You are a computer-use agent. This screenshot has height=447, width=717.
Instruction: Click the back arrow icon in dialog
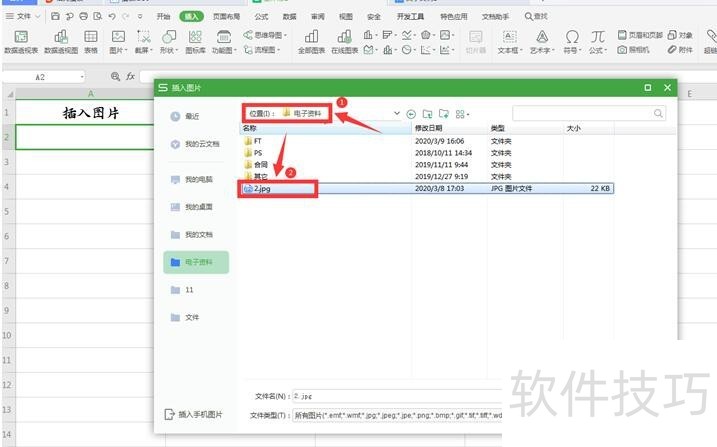pyautogui.click(x=411, y=114)
